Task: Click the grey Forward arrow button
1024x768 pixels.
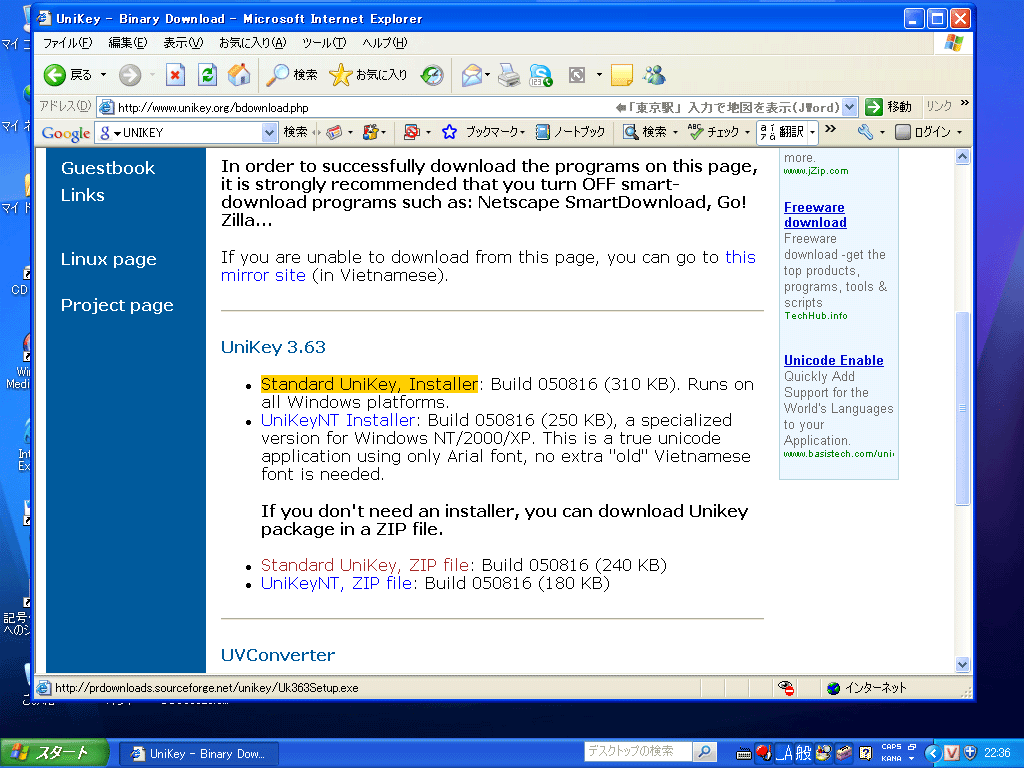Action: pos(130,75)
